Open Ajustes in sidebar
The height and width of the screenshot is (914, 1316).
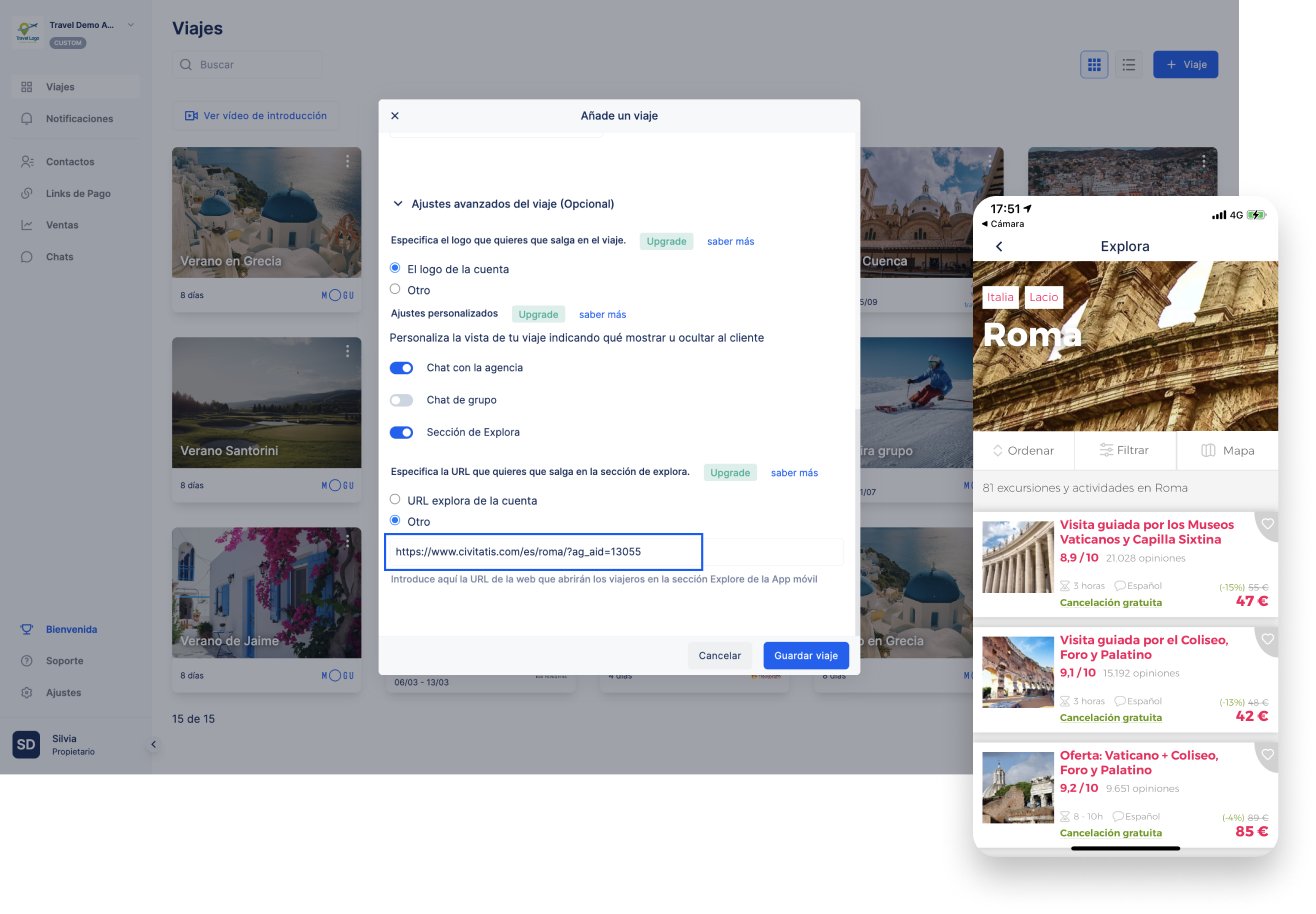pyautogui.click(x=76, y=693)
